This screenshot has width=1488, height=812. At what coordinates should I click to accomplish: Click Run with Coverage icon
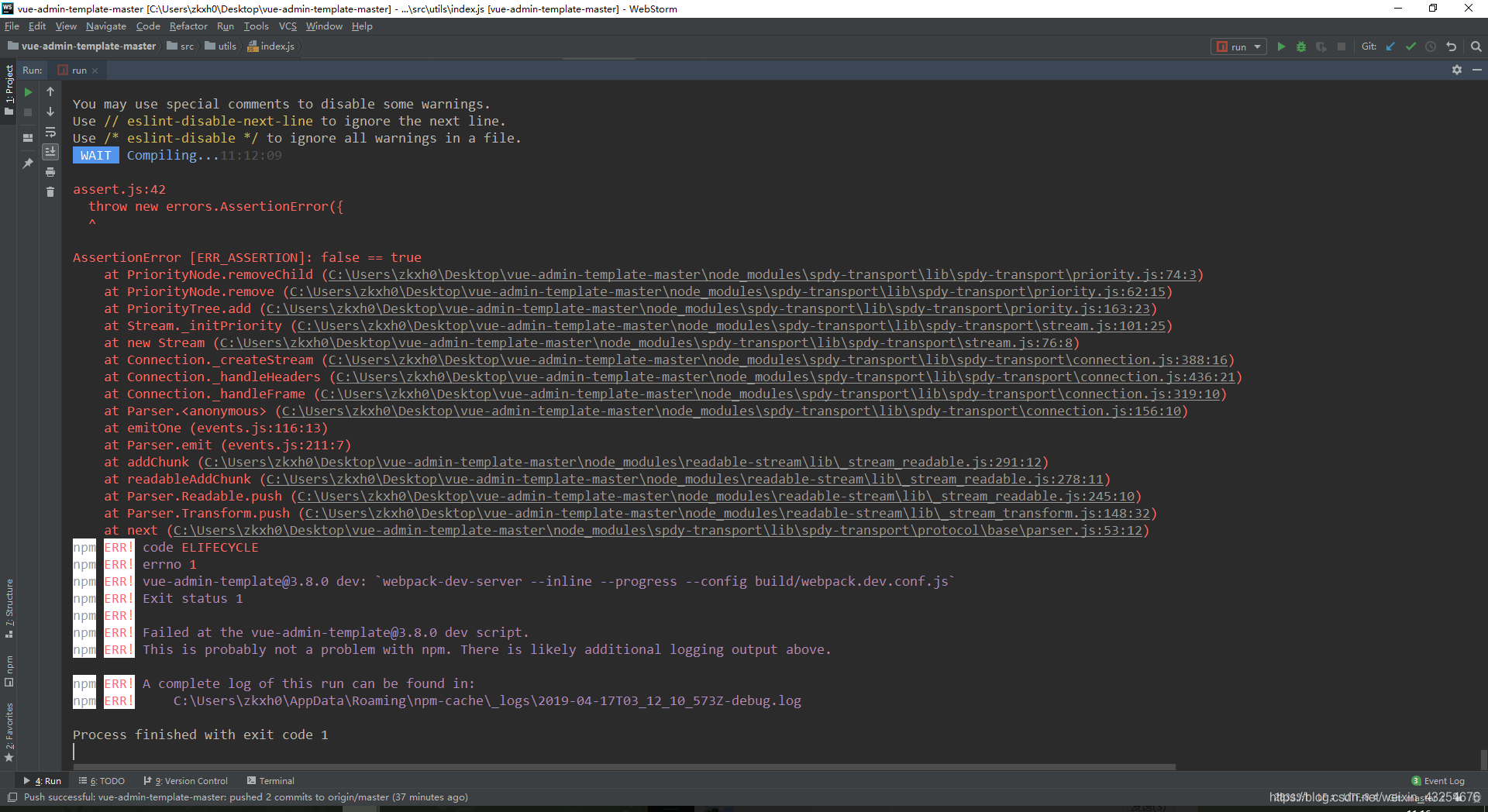[x=1321, y=47]
